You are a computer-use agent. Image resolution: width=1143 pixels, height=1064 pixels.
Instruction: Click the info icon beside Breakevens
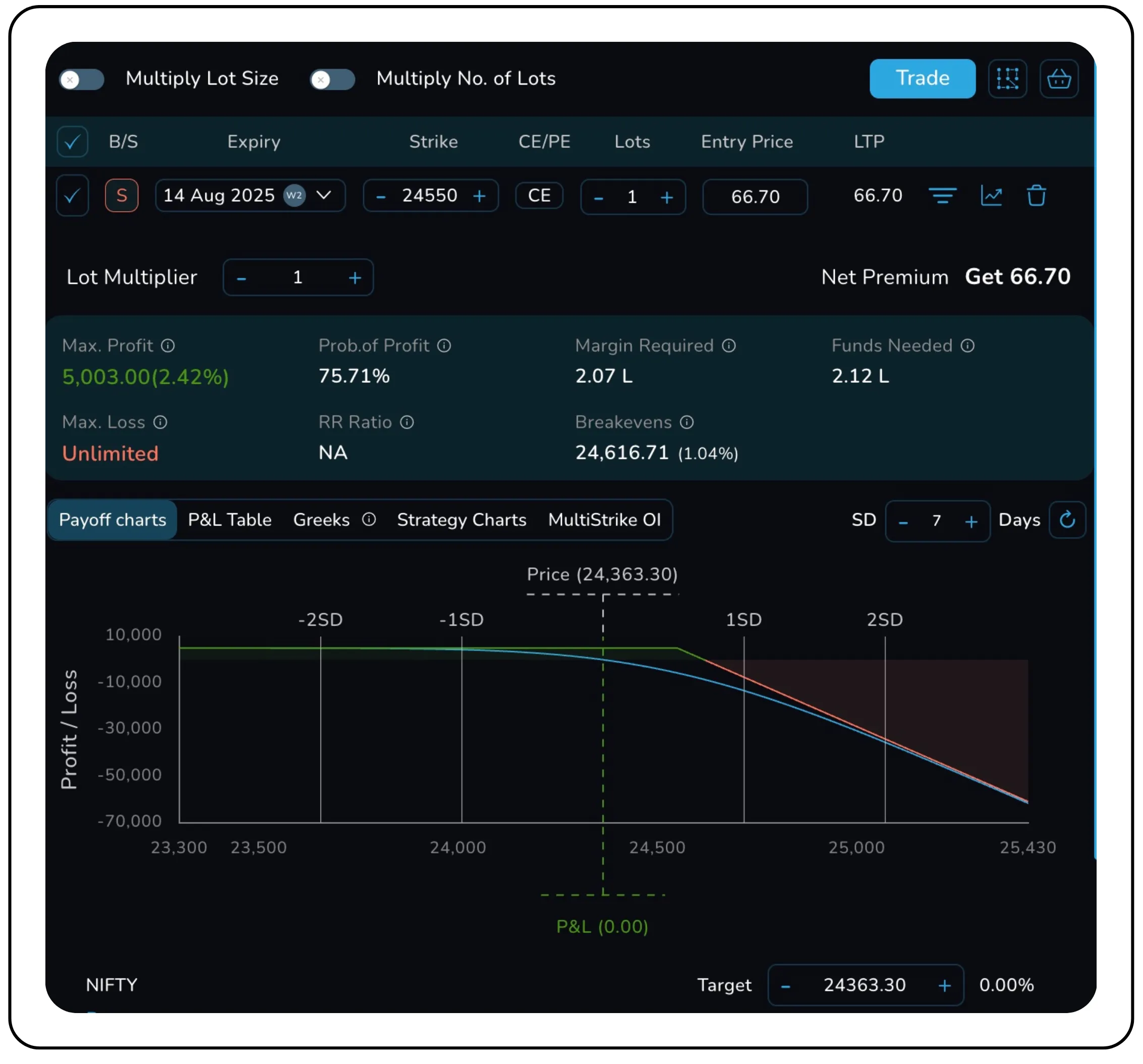coord(687,423)
